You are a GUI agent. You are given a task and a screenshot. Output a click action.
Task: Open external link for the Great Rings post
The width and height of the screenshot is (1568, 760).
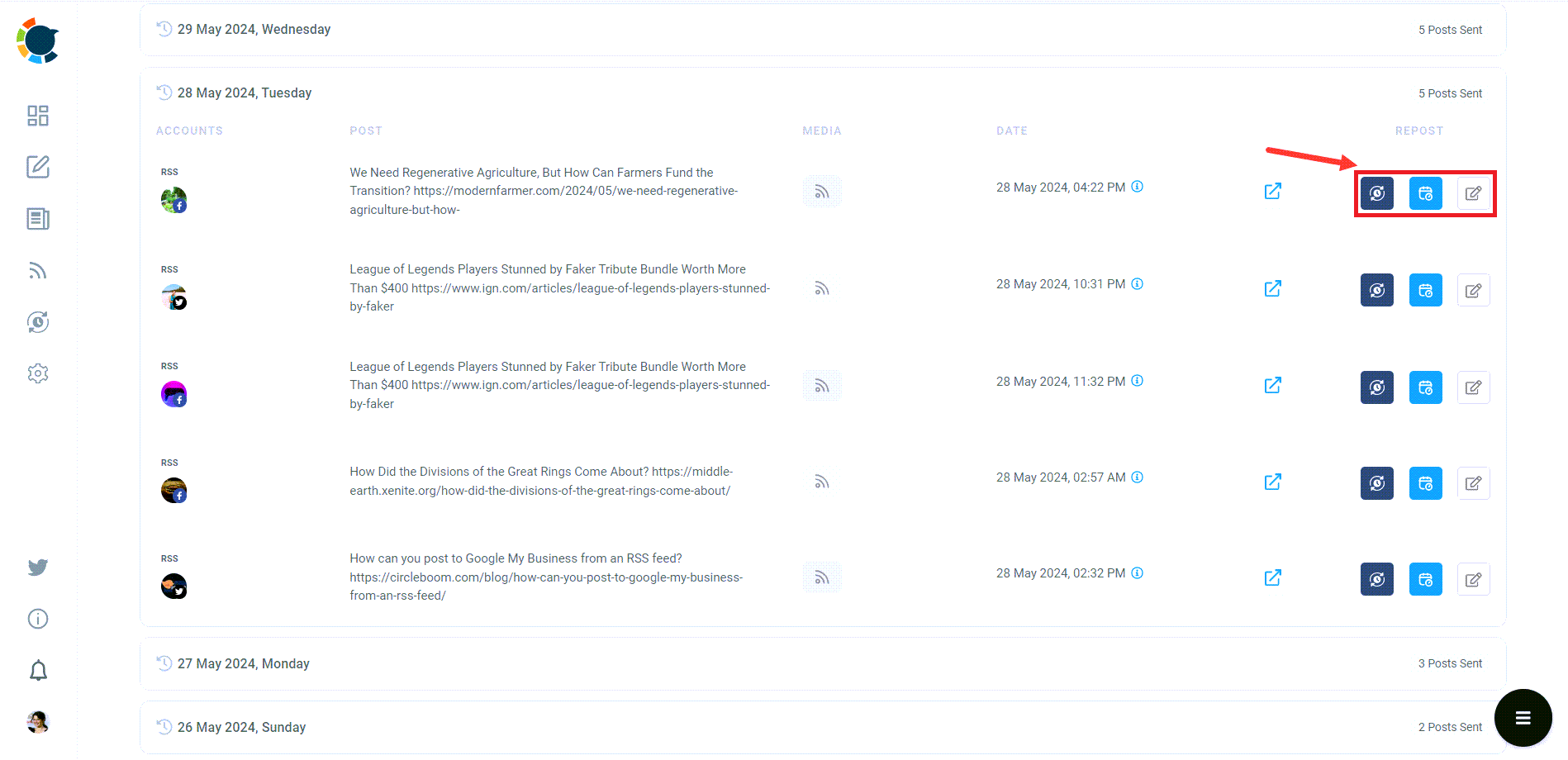tap(1273, 482)
